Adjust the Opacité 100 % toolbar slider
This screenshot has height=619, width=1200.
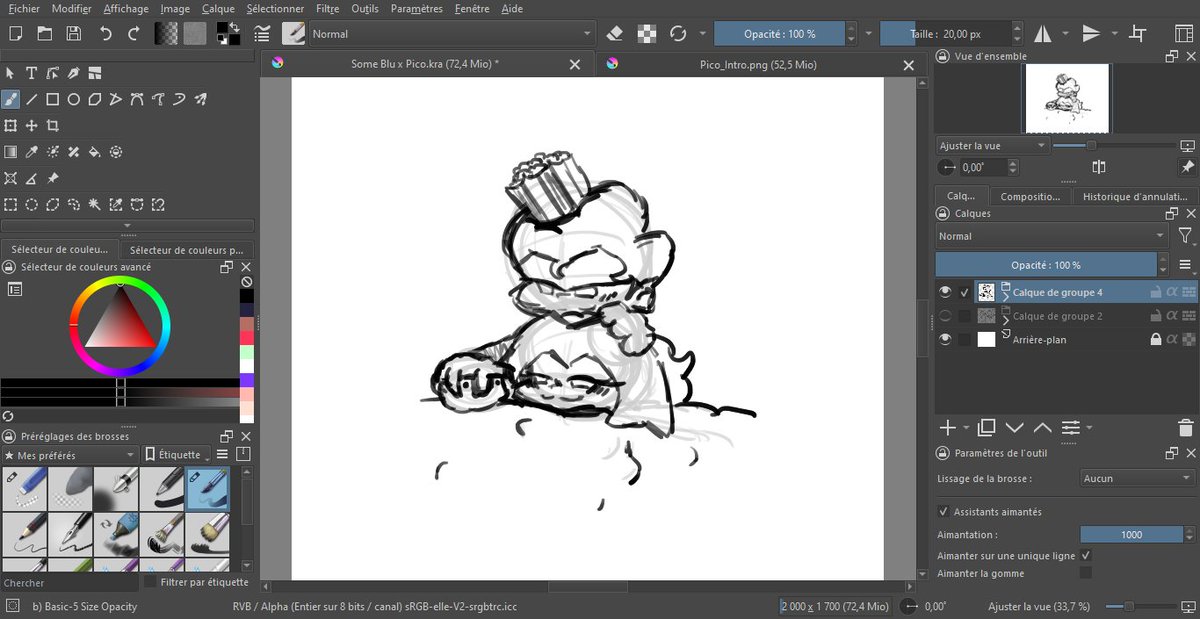[x=779, y=34]
